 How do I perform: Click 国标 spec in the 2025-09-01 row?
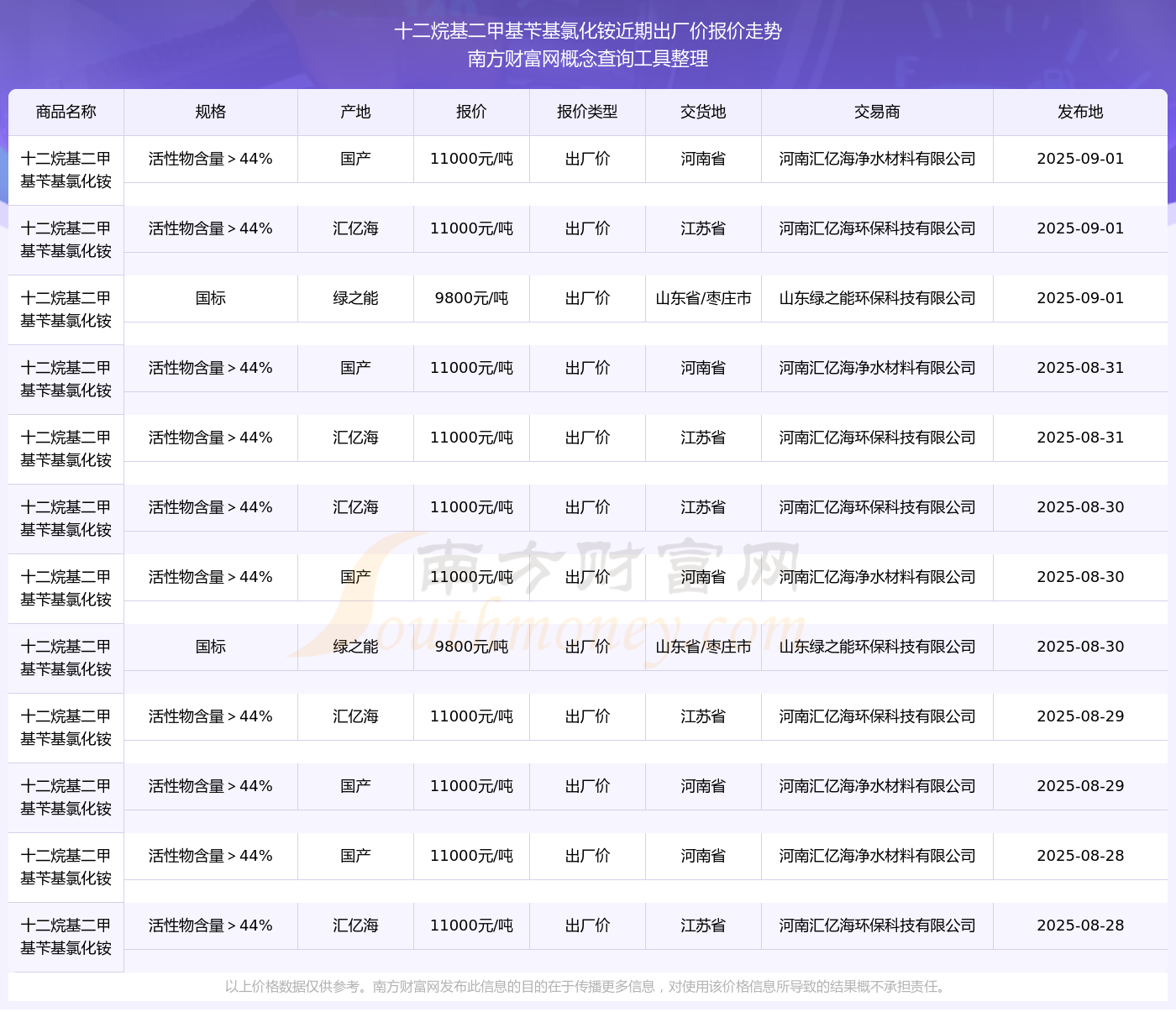coord(210,298)
